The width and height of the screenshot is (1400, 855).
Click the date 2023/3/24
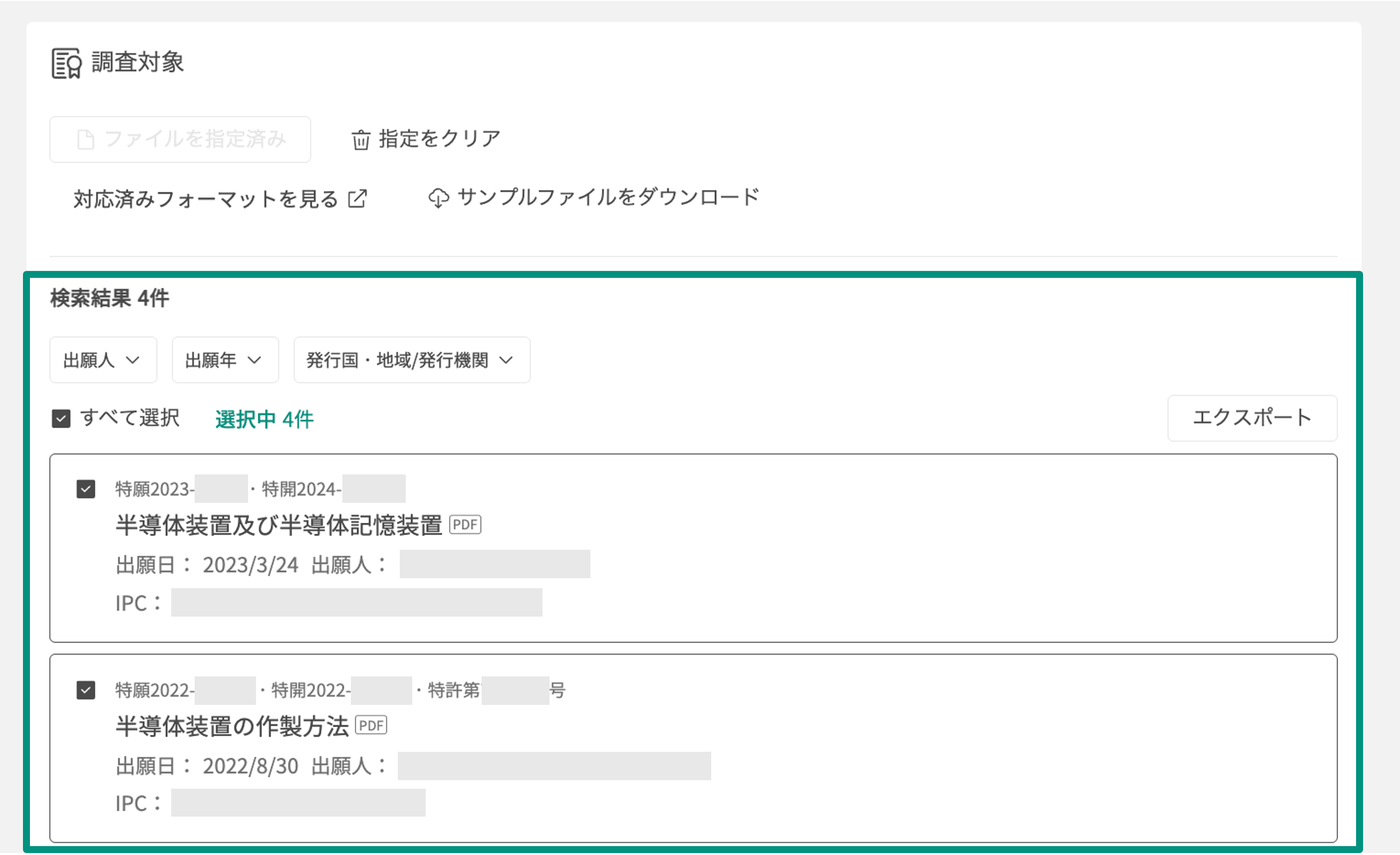(251, 566)
